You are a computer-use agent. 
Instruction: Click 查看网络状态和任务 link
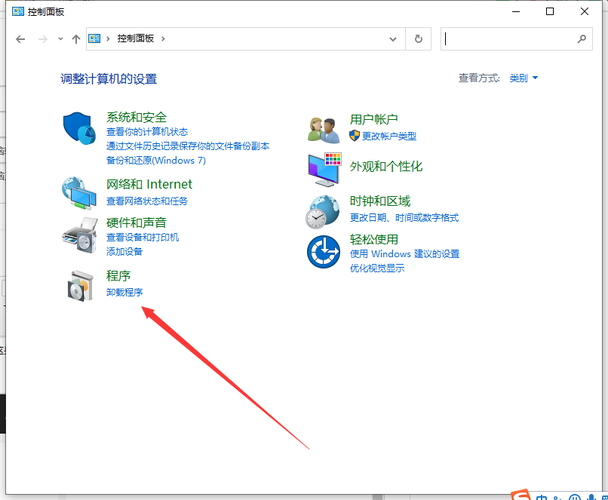click(147, 201)
